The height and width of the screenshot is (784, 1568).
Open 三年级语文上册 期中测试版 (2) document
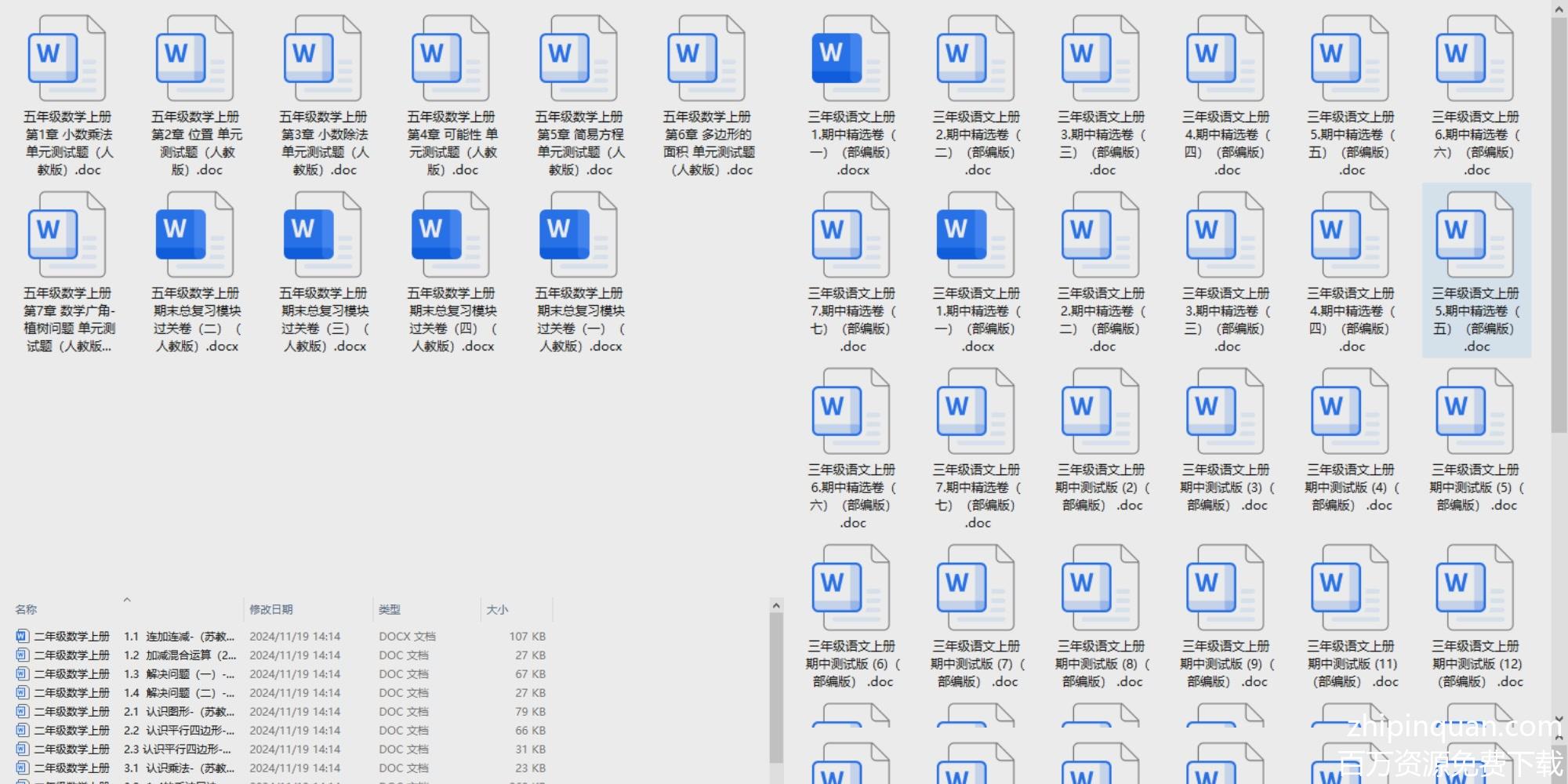(x=1100, y=413)
